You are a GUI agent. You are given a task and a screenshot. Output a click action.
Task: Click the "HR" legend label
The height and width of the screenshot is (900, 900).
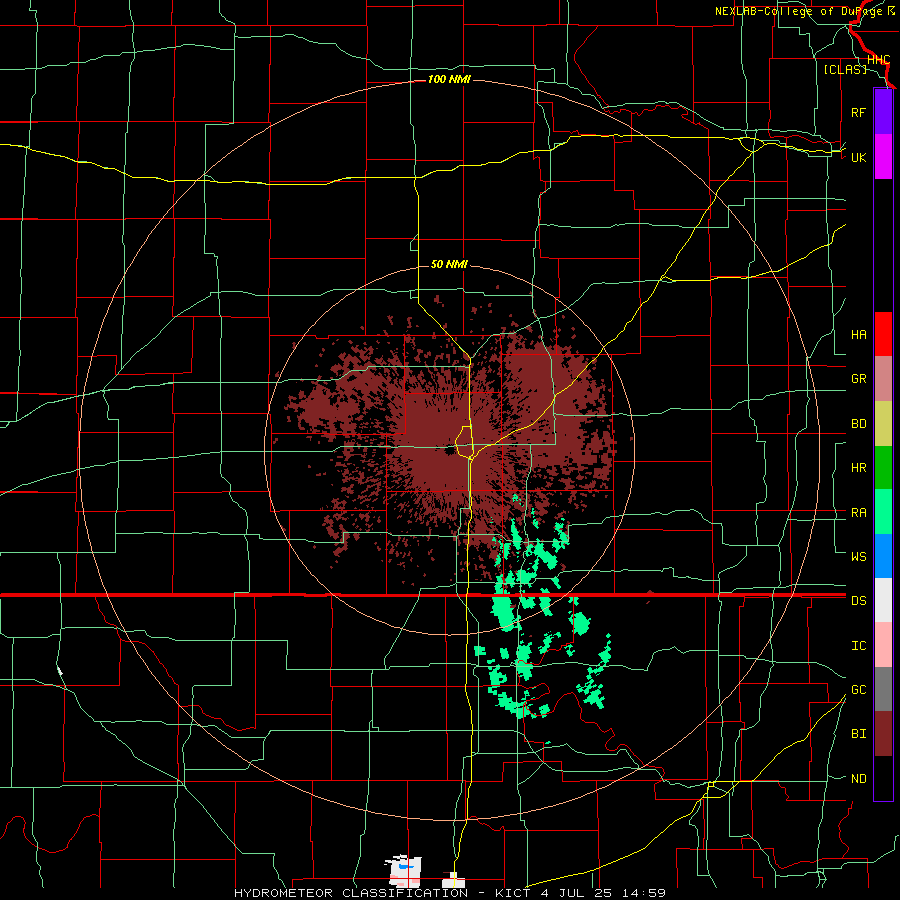point(858,468)
